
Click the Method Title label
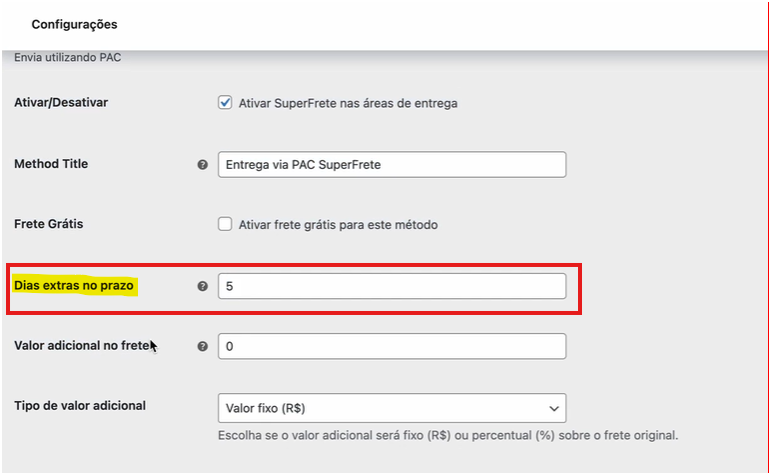coord(51,164)
